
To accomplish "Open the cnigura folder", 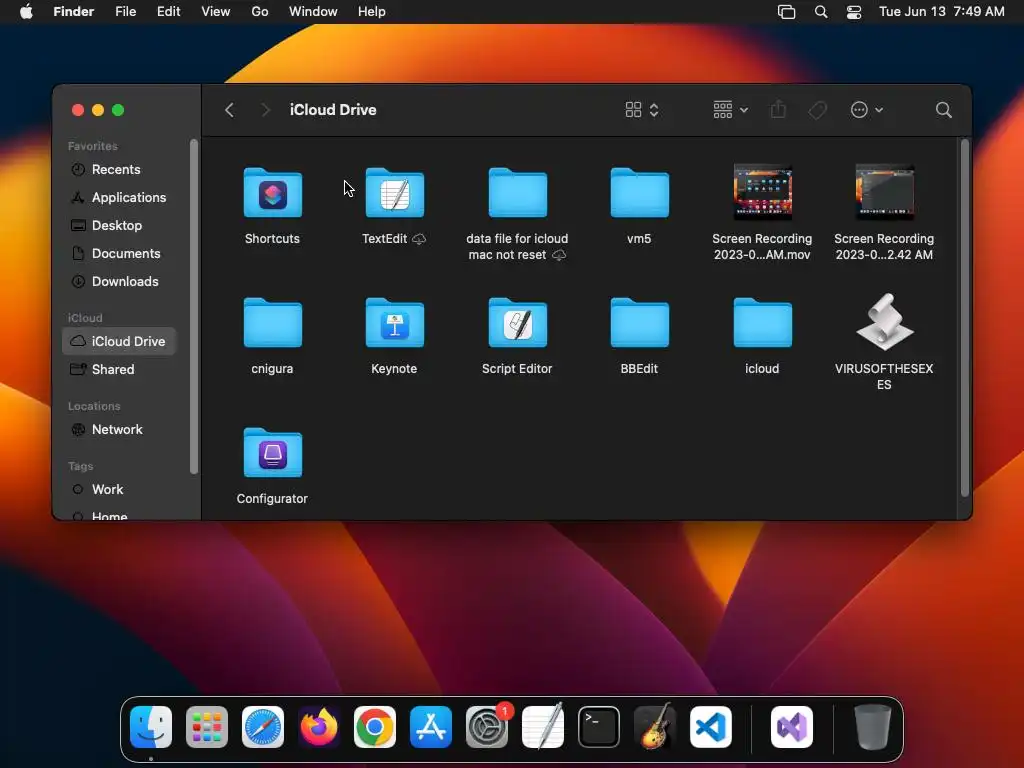I will tap(272, 323).
